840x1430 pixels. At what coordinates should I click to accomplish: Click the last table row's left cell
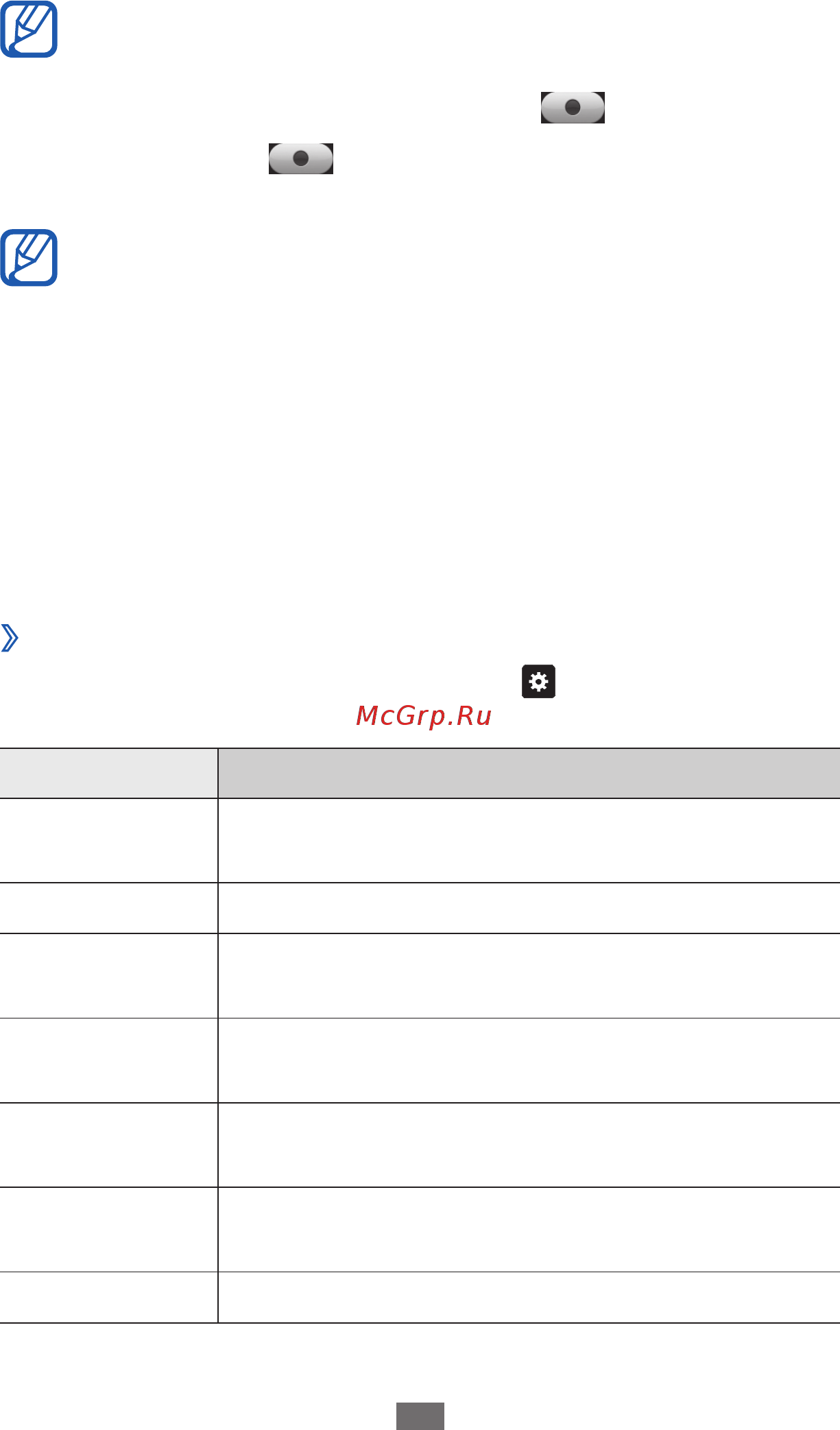pyautogui.click(x=108, y=1298)
